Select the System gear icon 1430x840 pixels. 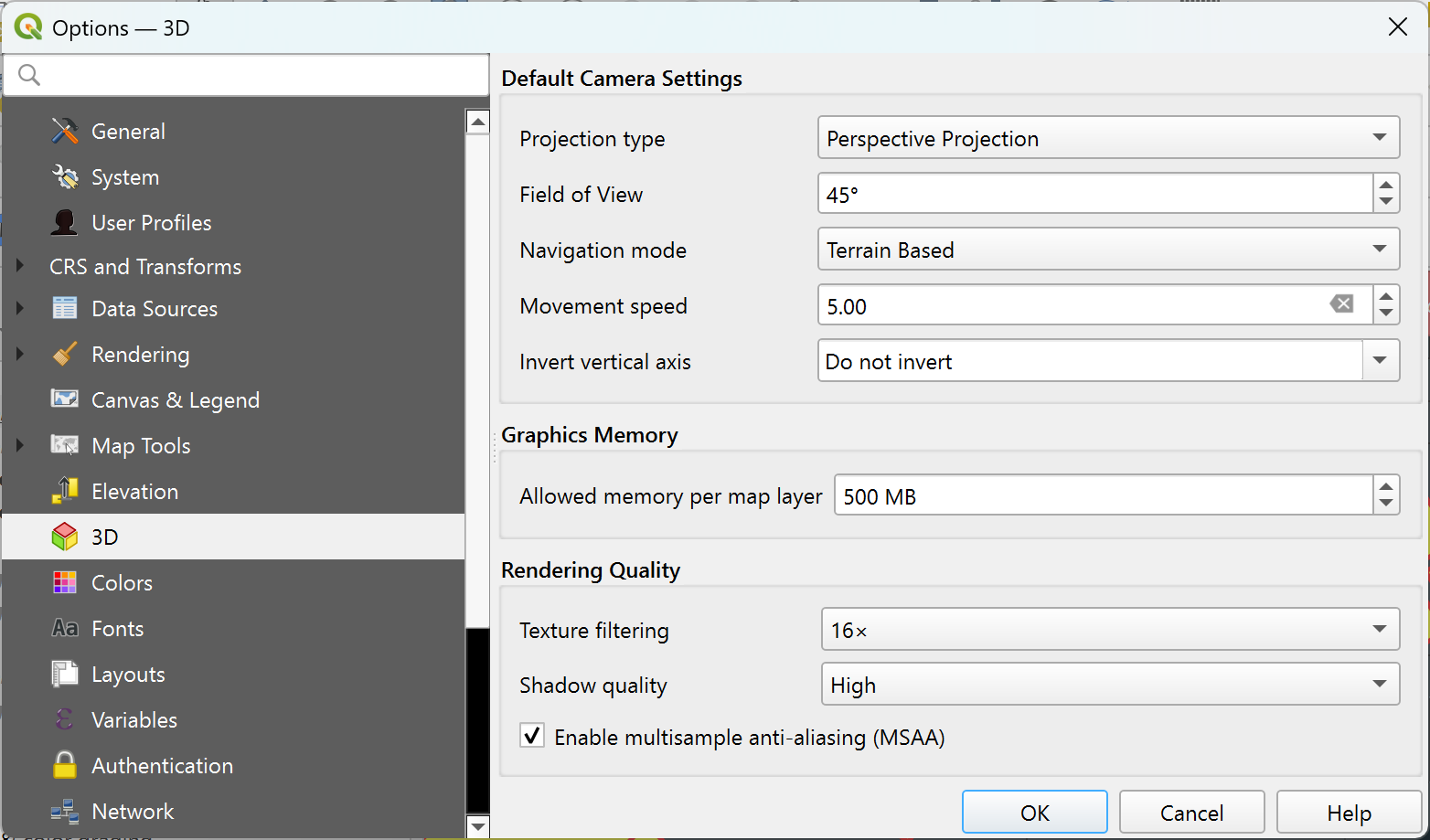tap(65, 176)
